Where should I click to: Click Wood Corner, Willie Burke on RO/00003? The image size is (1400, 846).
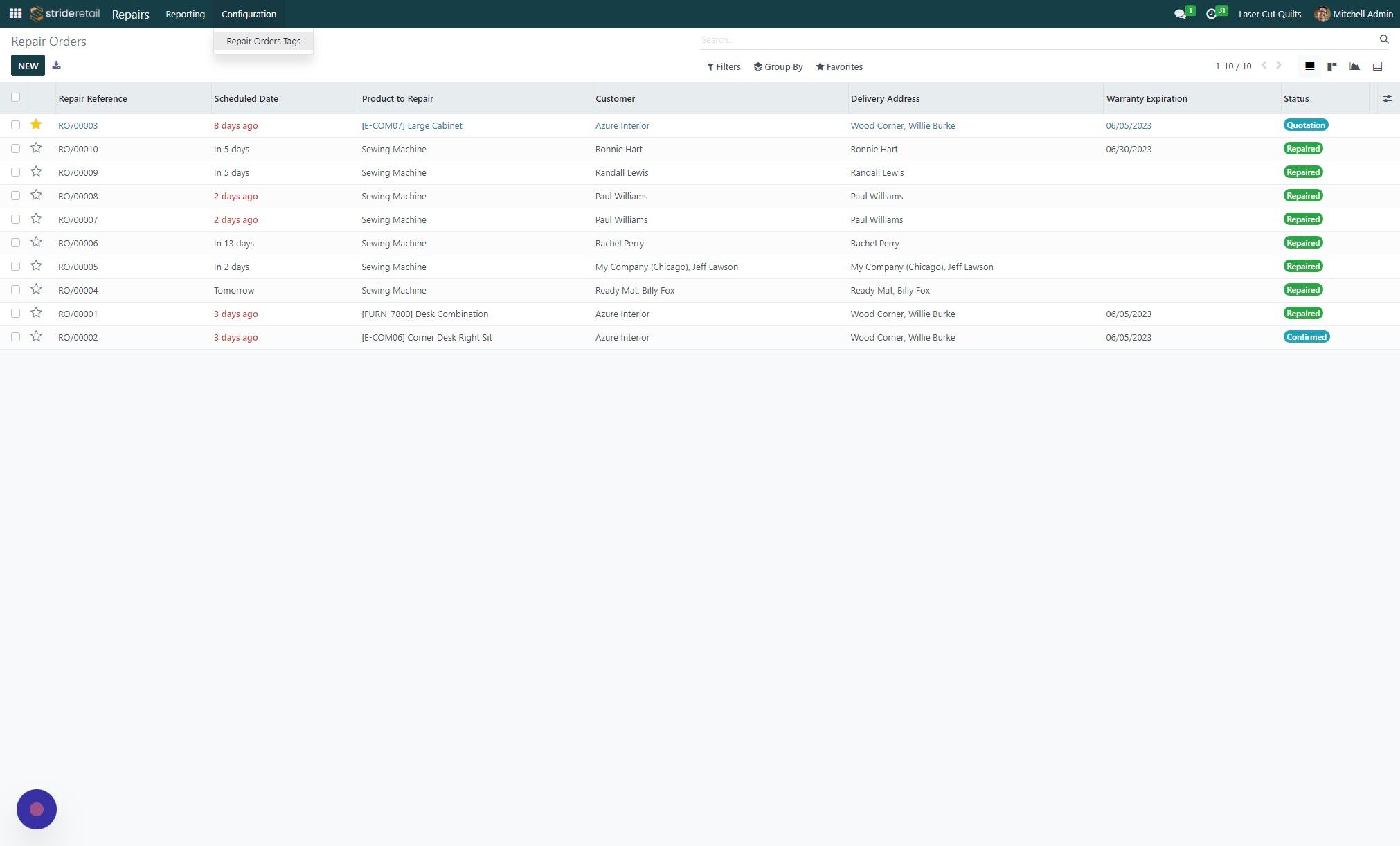point(903,125)
